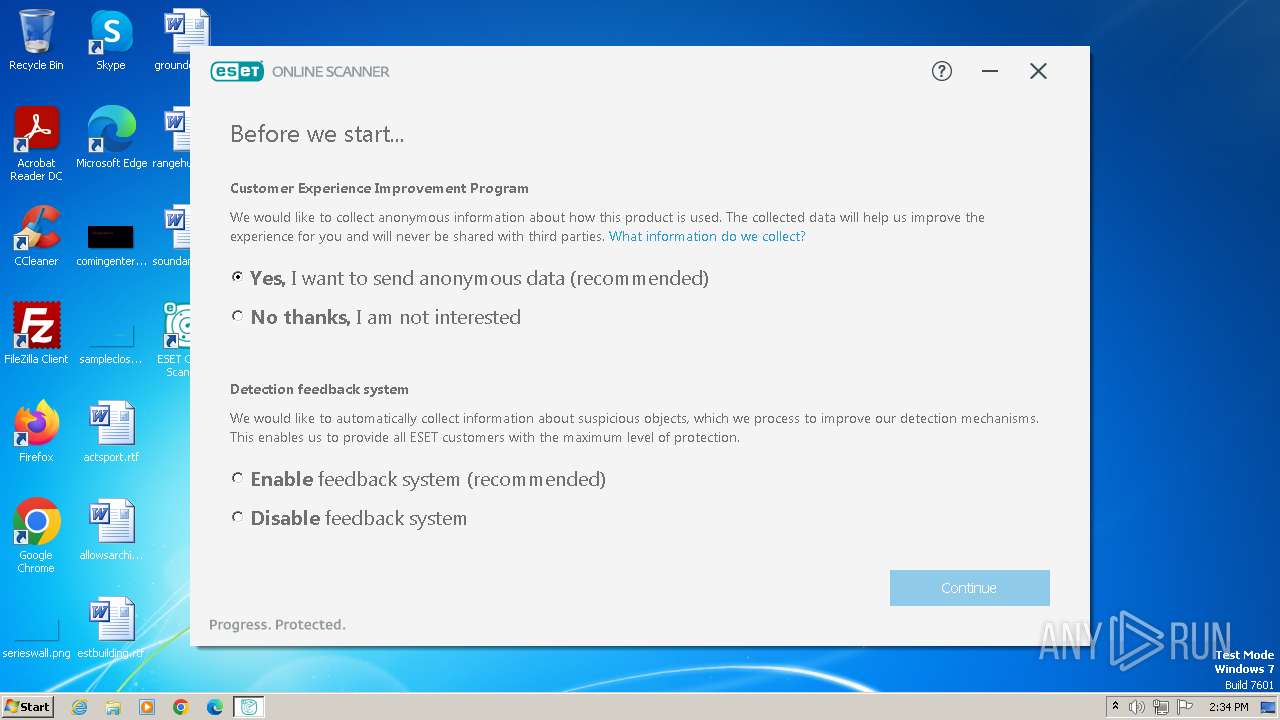The image size is (1280, 720).
Task: Open Windows Explorer from taskbar
Action: coord(113,707)
